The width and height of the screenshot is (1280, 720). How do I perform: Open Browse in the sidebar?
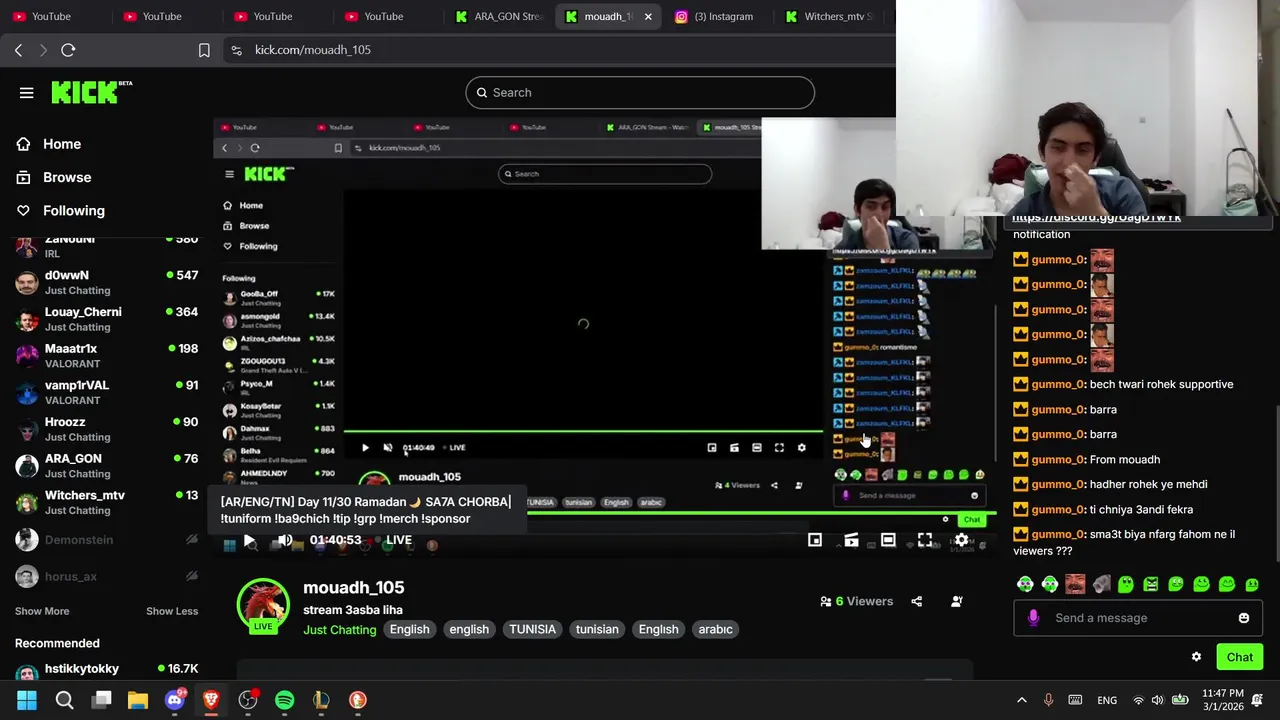coord(66,177)
